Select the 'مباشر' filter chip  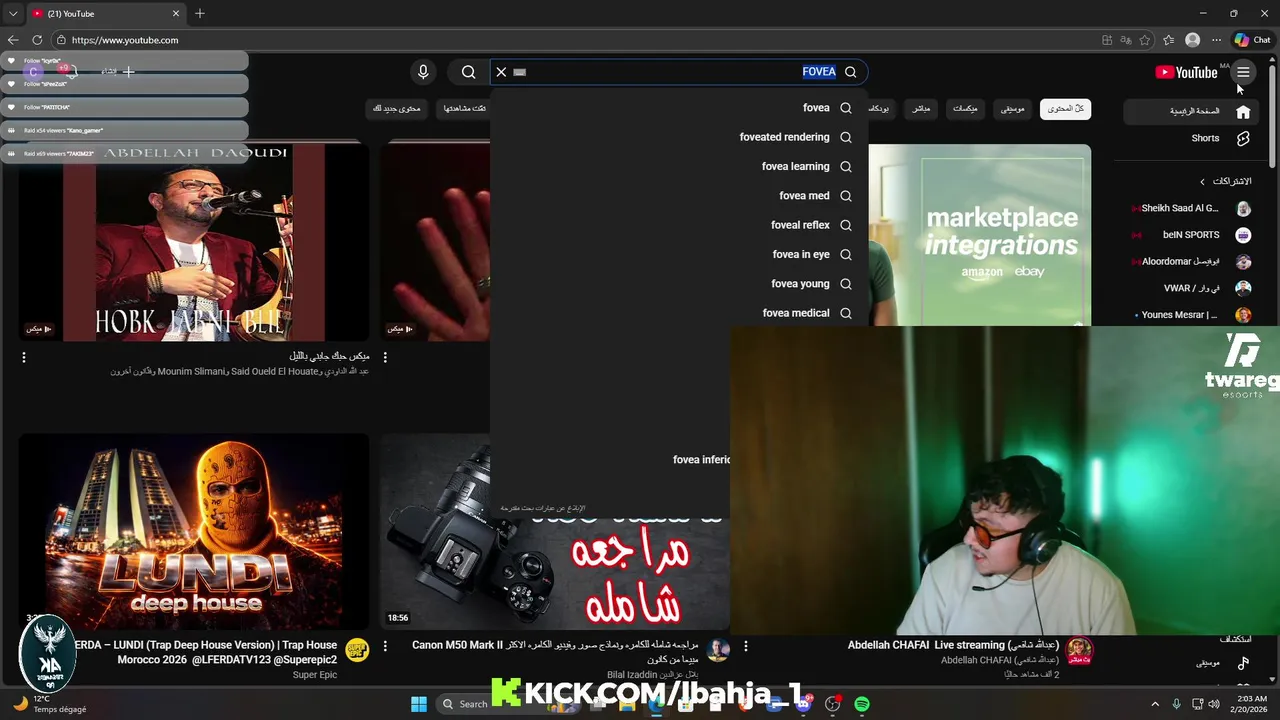tap(921, 108)
